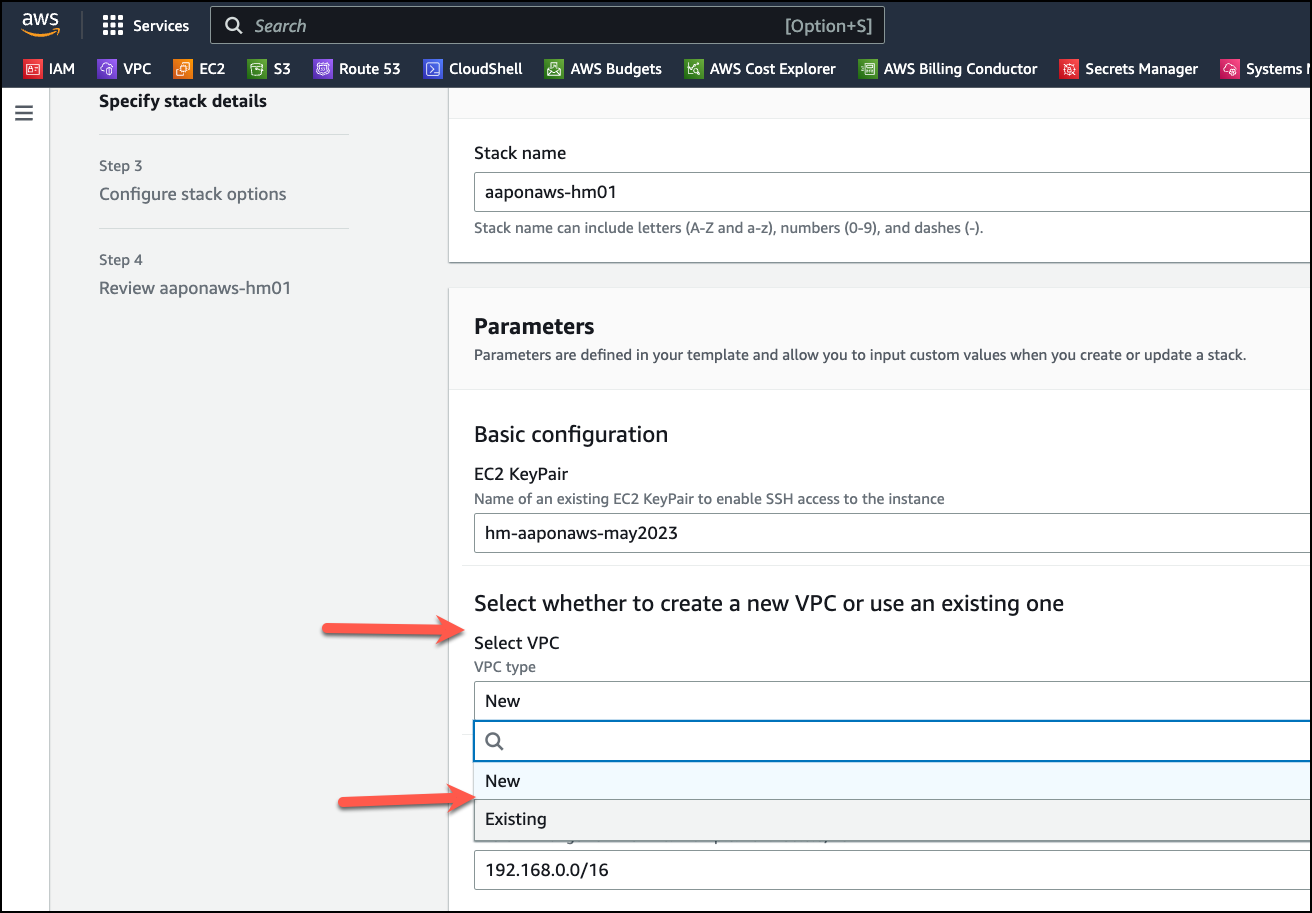
Task: Go to the VPC service shortcut
Action: tap(125, 69)
